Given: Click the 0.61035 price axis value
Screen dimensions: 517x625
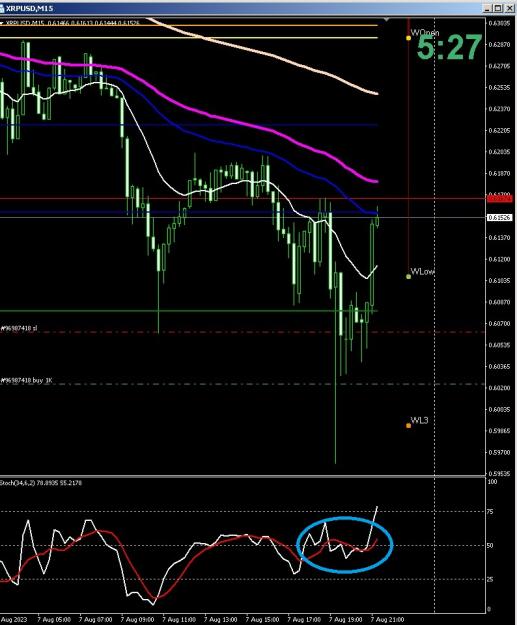Looking at the screenshot, I should (x=499, y=281).
